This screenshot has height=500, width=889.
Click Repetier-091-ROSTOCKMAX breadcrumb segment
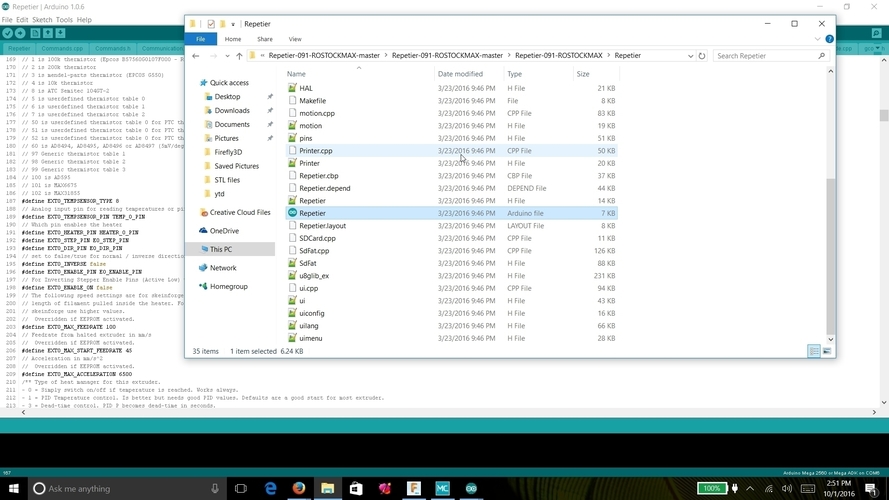(558, 56)
